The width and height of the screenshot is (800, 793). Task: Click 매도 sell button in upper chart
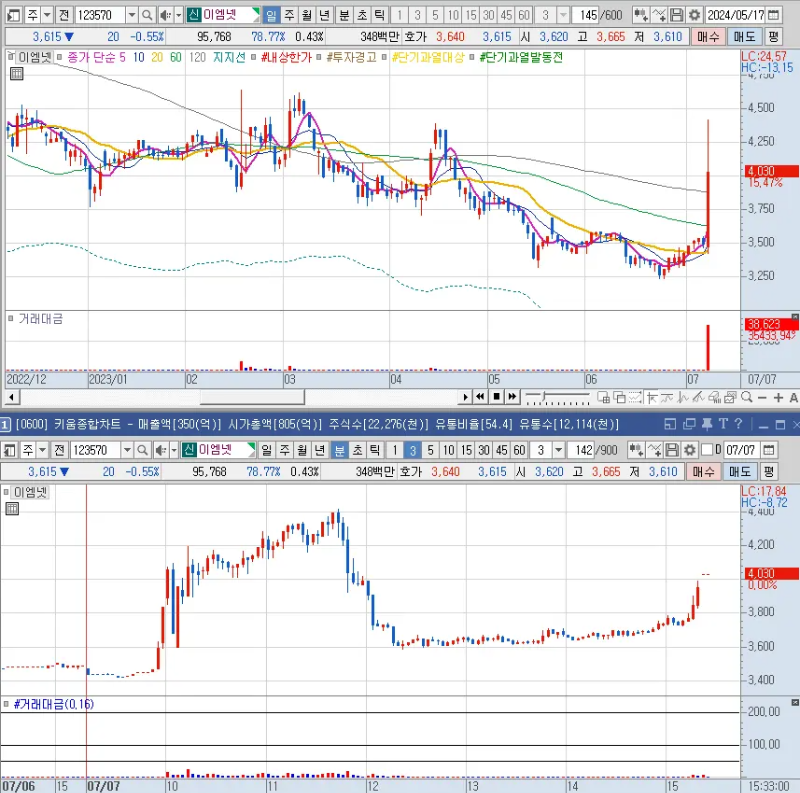[744, 37]
